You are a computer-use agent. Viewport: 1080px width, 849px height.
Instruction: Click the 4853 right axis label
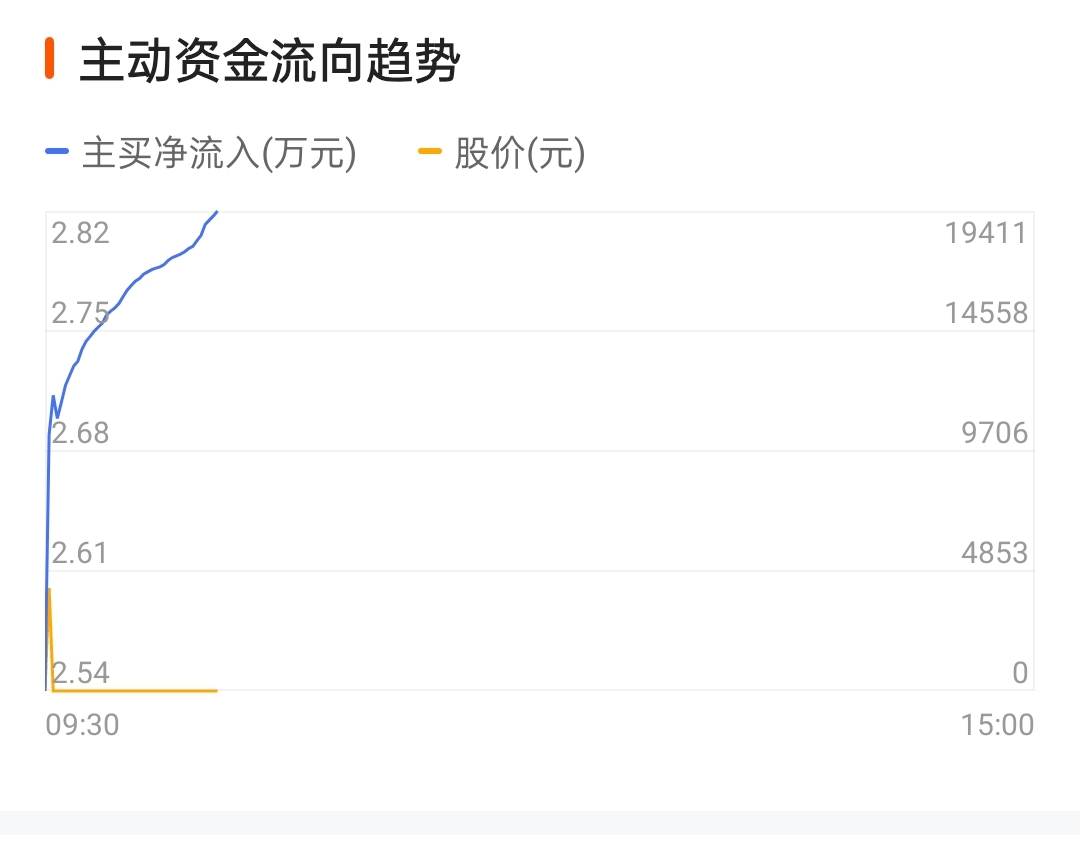point(995,553)
